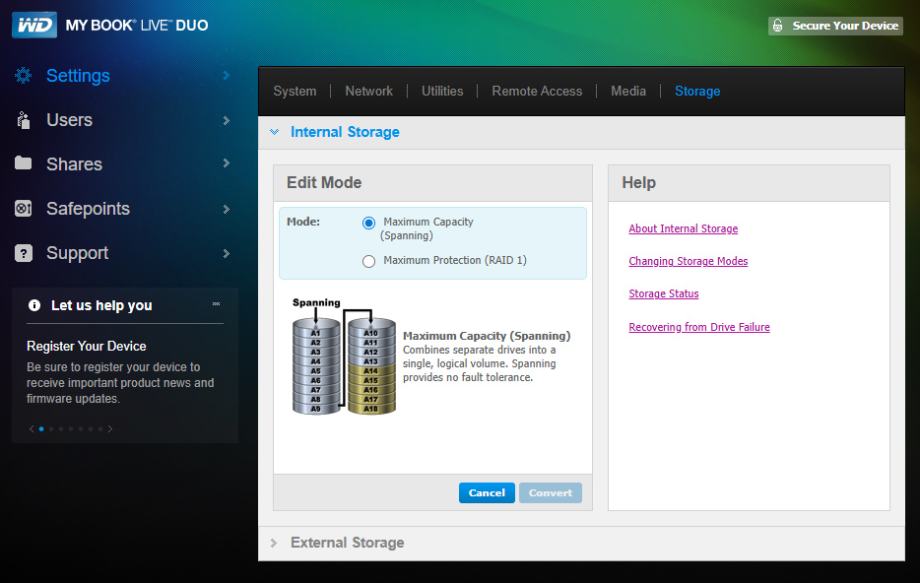The width and height of the screenshot is (920, 583).
Task: Open the Utilities tab
Action: click(x=442, y=91)
